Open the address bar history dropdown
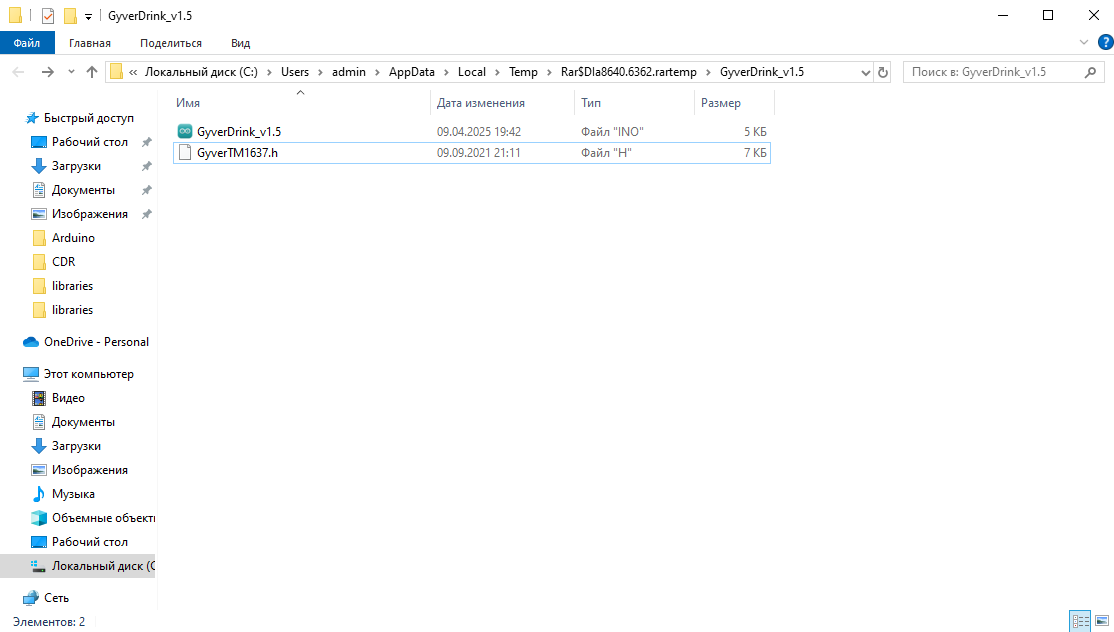1114x632 pixels. coord(866,72)
